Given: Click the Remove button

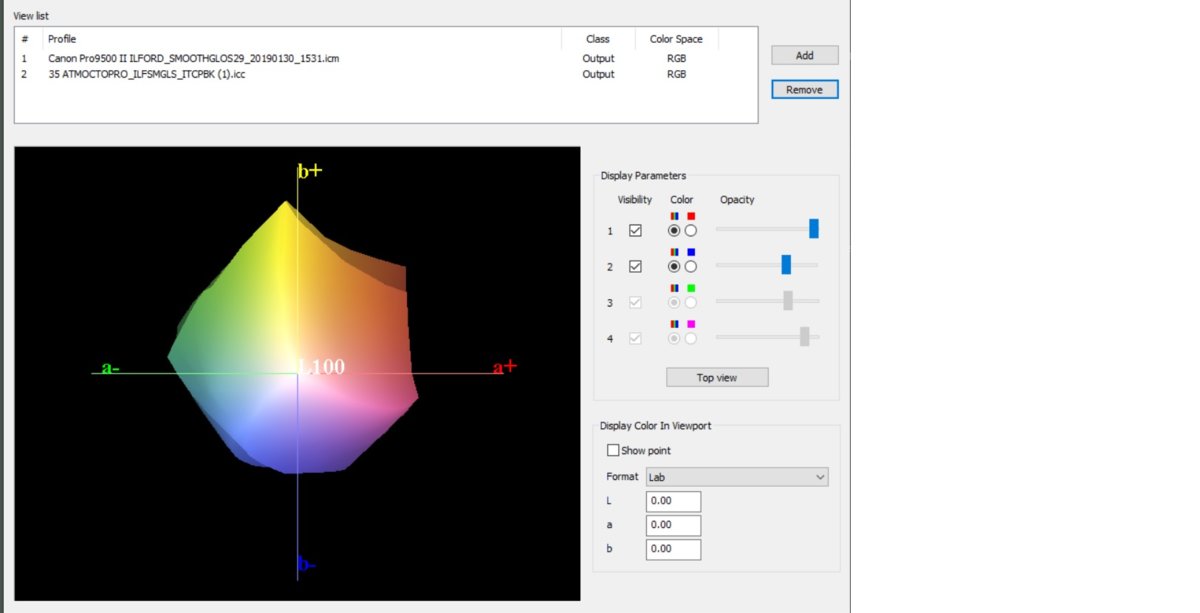Looking at the screenshot, I should [804, 89].
